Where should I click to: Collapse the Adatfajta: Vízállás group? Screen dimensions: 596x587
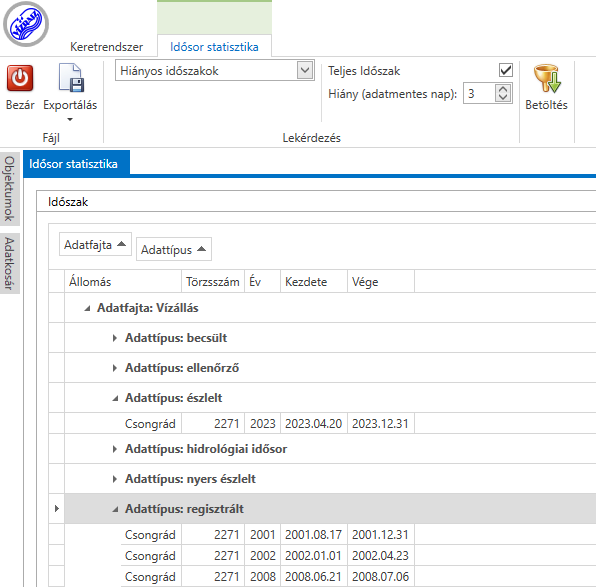pos(87,308)
